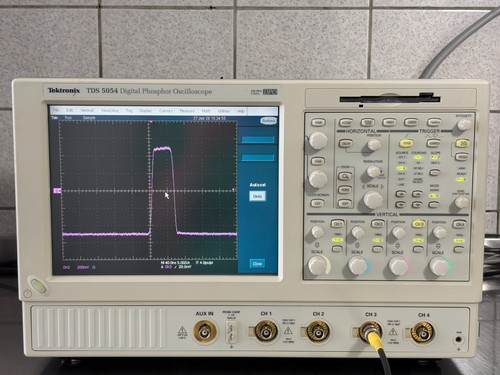Image resolution: width=500 pixels, height=375 pixels.
Task: Push the trigger MODE select button
Action: pyautogui.click(x=434, y=204)
